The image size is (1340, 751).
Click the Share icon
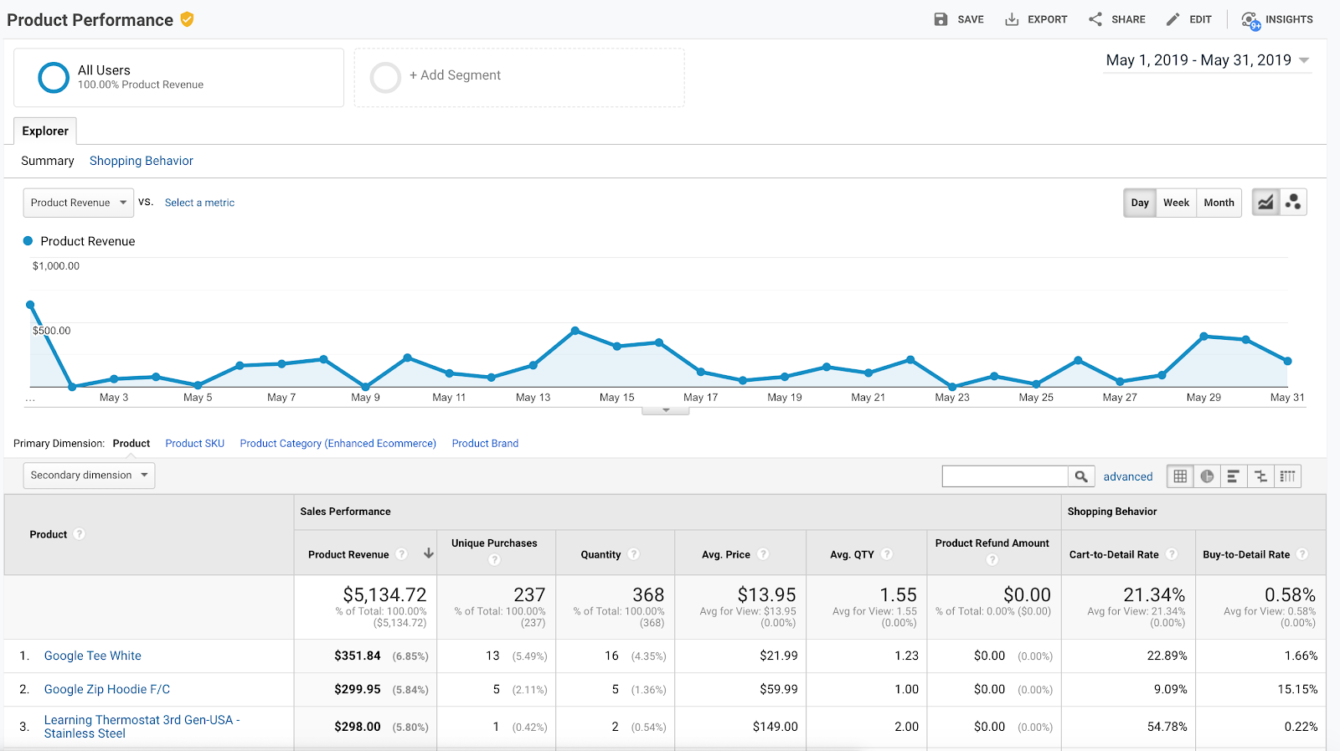(x=1095, y=19)
